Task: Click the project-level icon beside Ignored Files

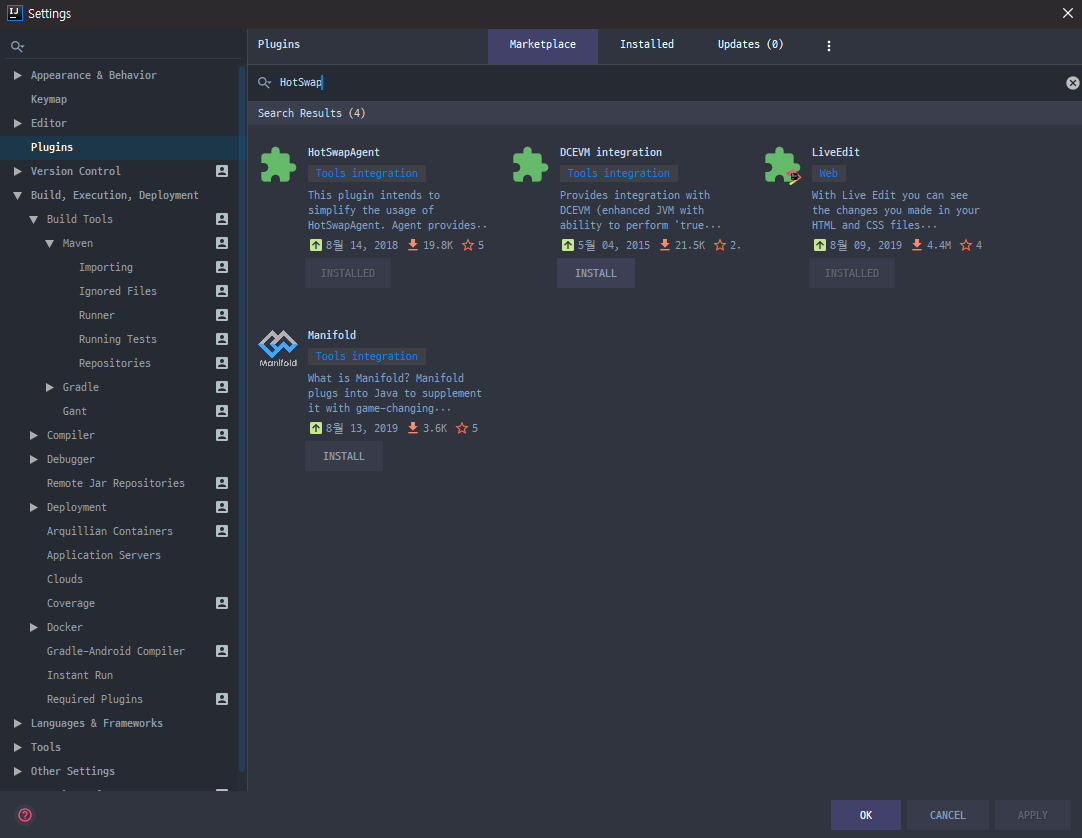Action: coord(222,291)
